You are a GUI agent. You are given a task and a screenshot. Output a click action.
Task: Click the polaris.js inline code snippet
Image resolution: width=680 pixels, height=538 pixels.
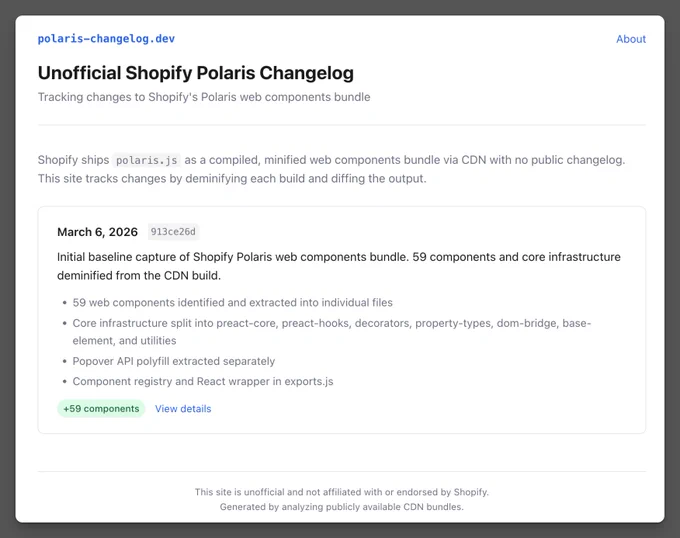point(147,160)
